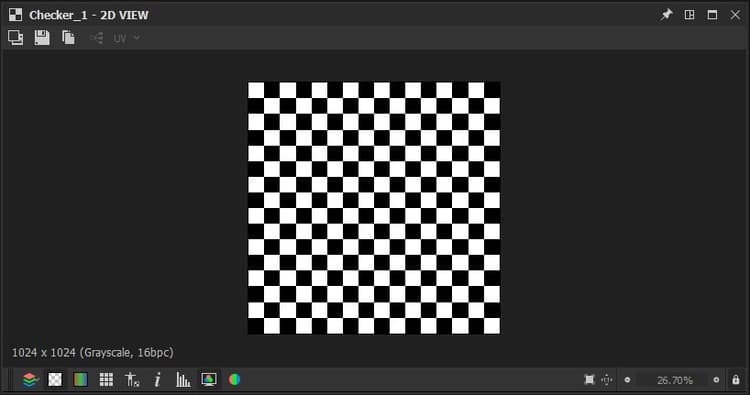This screenshot has width=750, height=395.
Task: Click the "1024 x 1024 (Grayscale, 16bpc)" text
Action: (92, 353)
